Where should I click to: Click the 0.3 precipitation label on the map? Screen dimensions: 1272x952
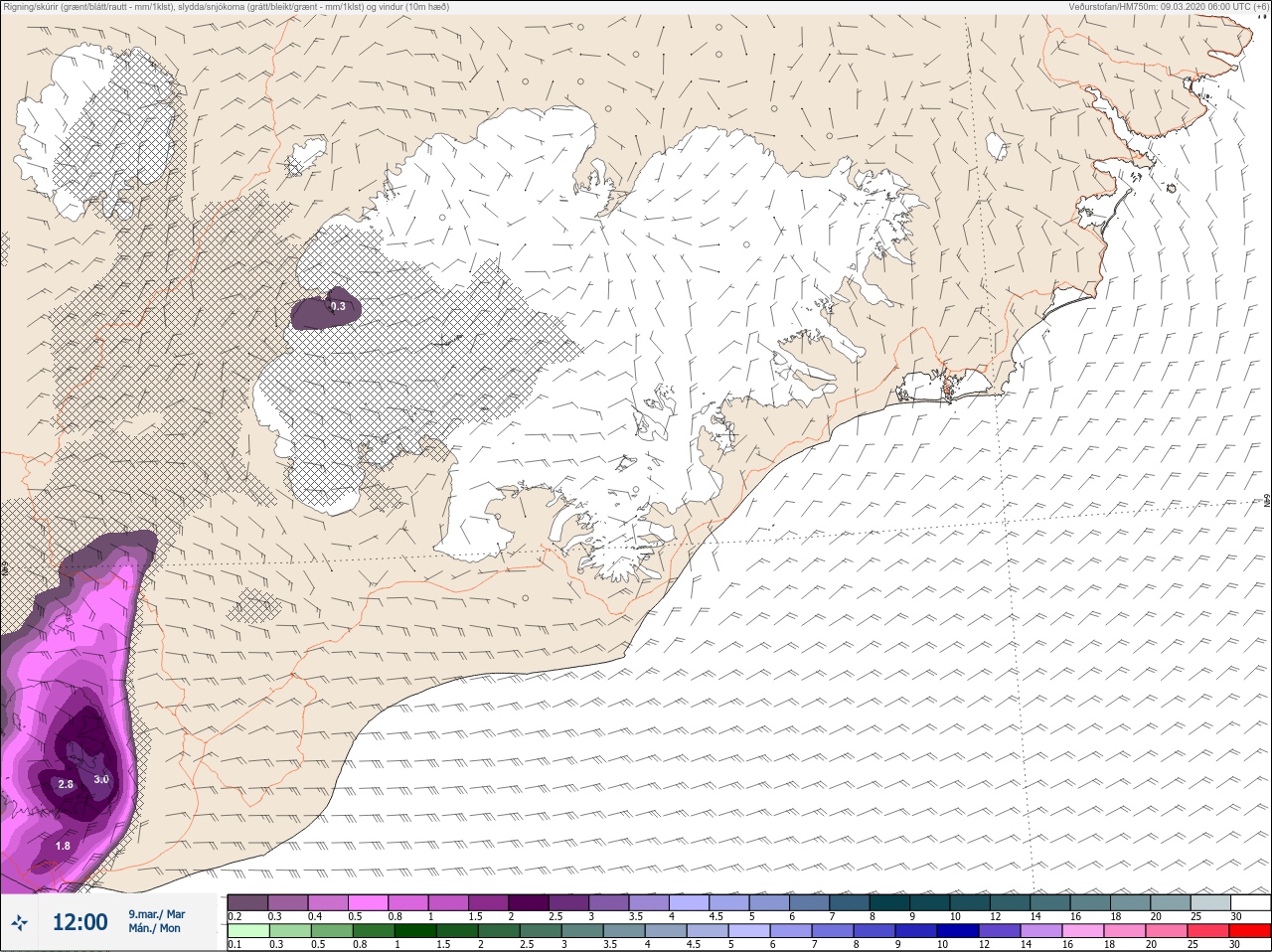click(x=338, y=306)
